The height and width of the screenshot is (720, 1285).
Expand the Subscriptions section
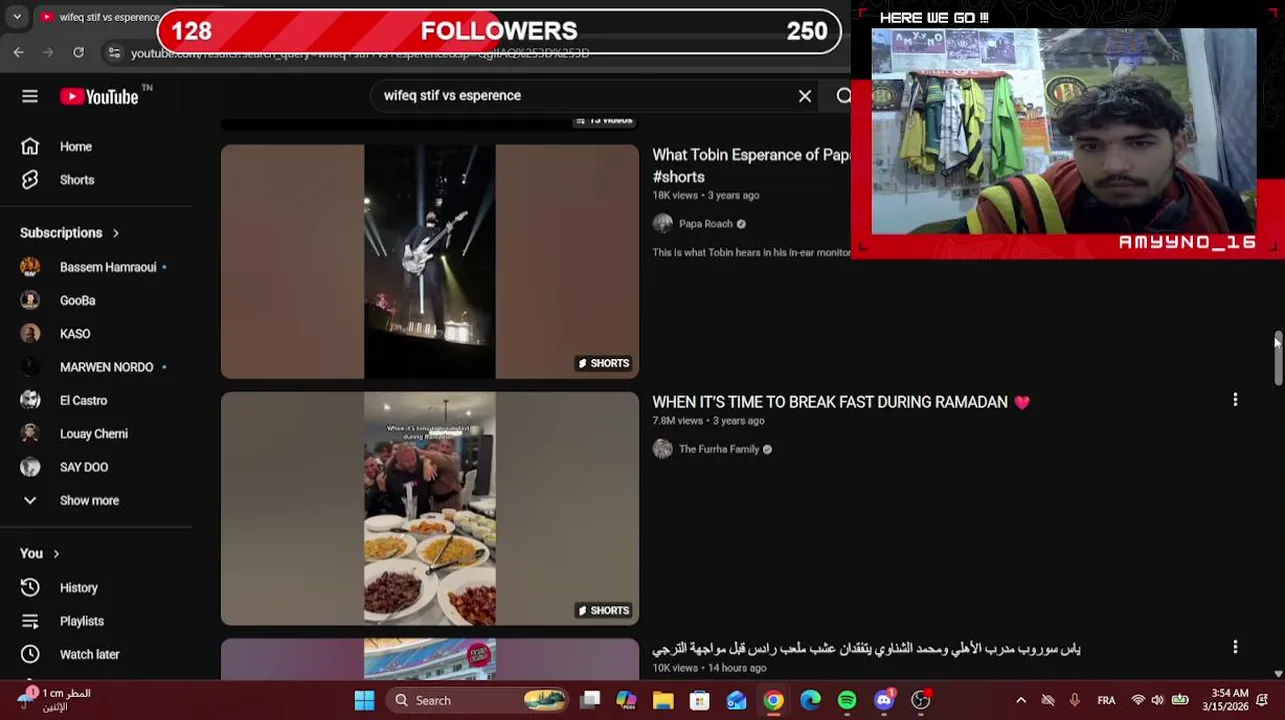pyautogui.click(x=70, y=233)
